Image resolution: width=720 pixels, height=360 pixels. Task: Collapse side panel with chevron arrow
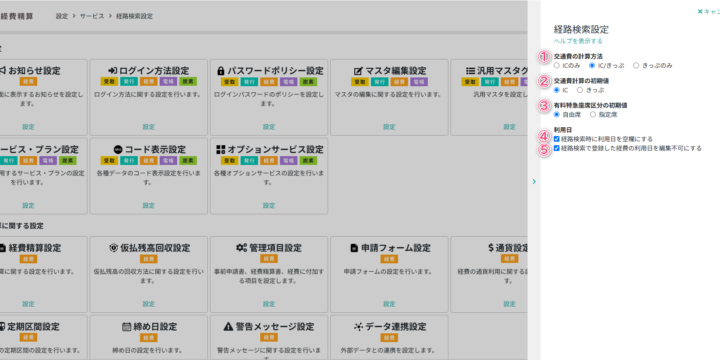(534, 181)
